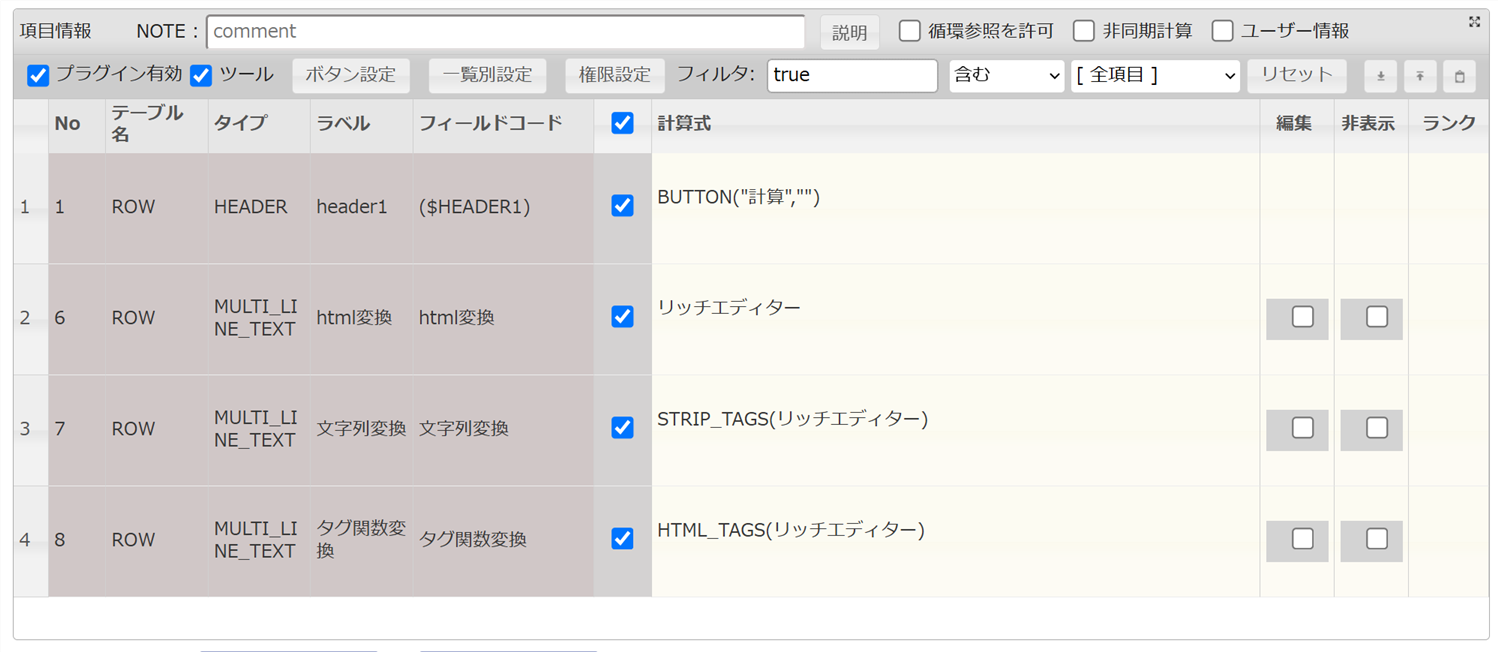This screenshot has width=1498, height=652.
Task: Open 一覧別設定 settings
Action: [488, 76]
